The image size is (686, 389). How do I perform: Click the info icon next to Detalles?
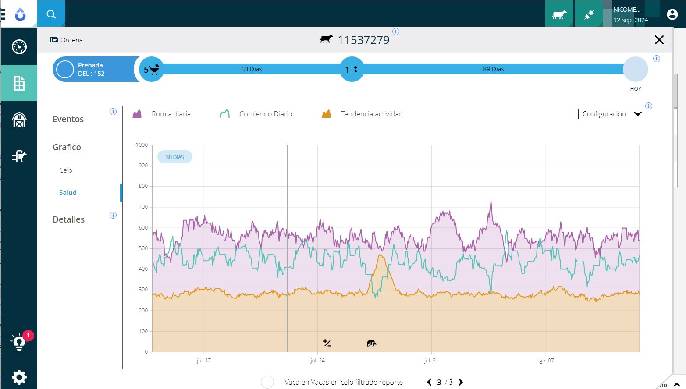tap(113, 215)
